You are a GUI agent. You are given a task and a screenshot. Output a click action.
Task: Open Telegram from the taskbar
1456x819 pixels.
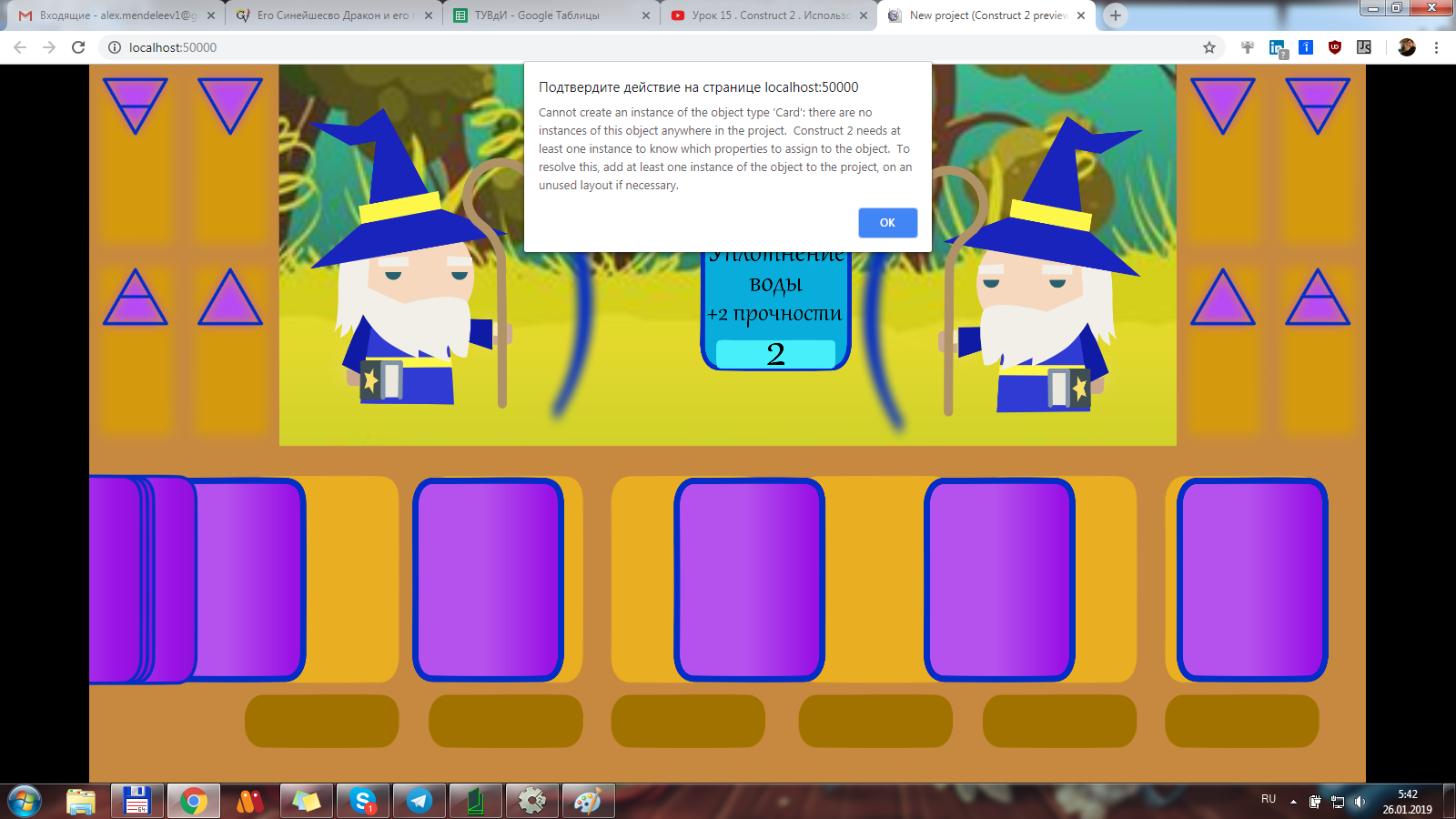pos(419,801)
